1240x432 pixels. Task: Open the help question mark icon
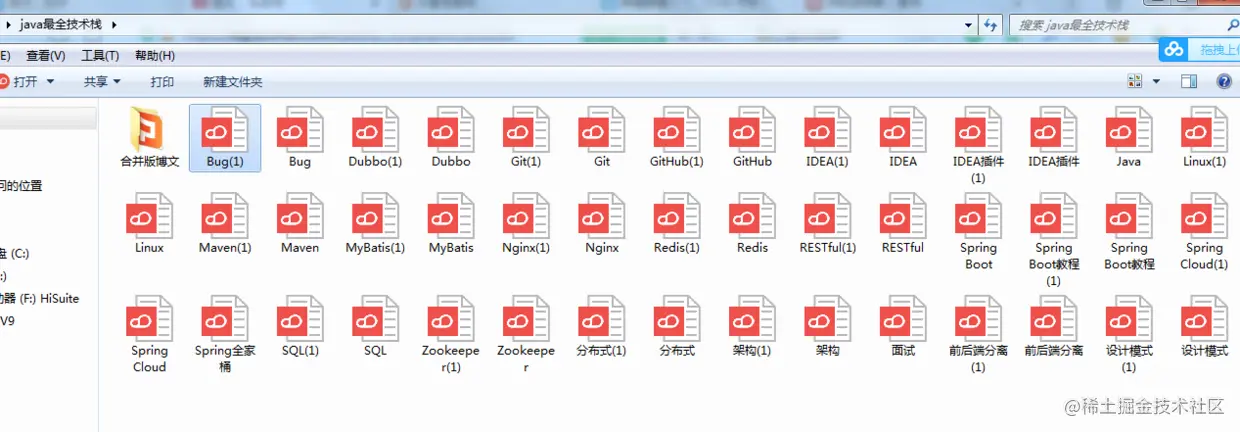pyautogui.click(x=1223, y=81)
